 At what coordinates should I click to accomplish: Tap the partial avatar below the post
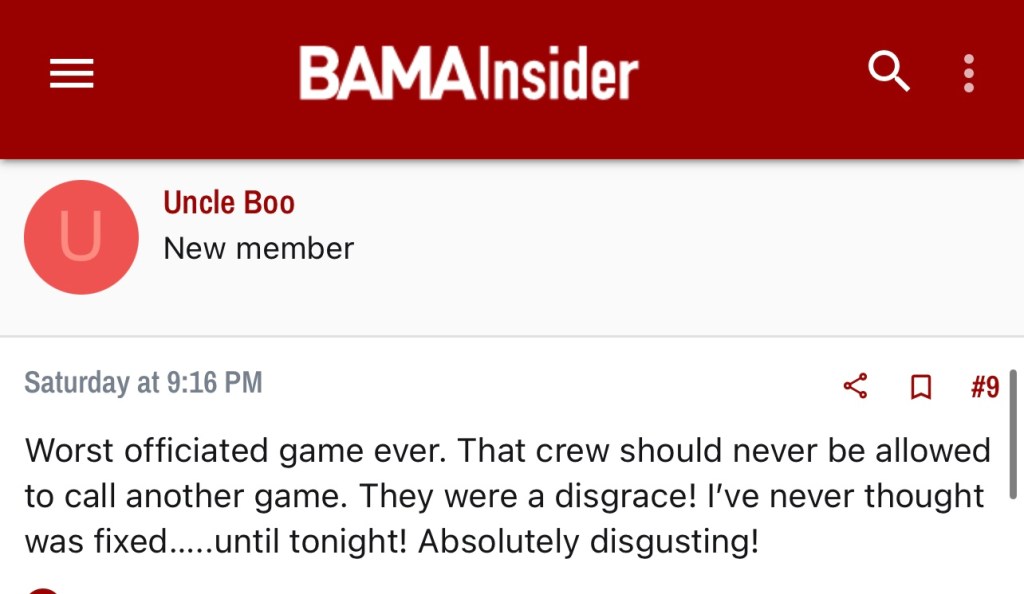[x=44, y=591]
